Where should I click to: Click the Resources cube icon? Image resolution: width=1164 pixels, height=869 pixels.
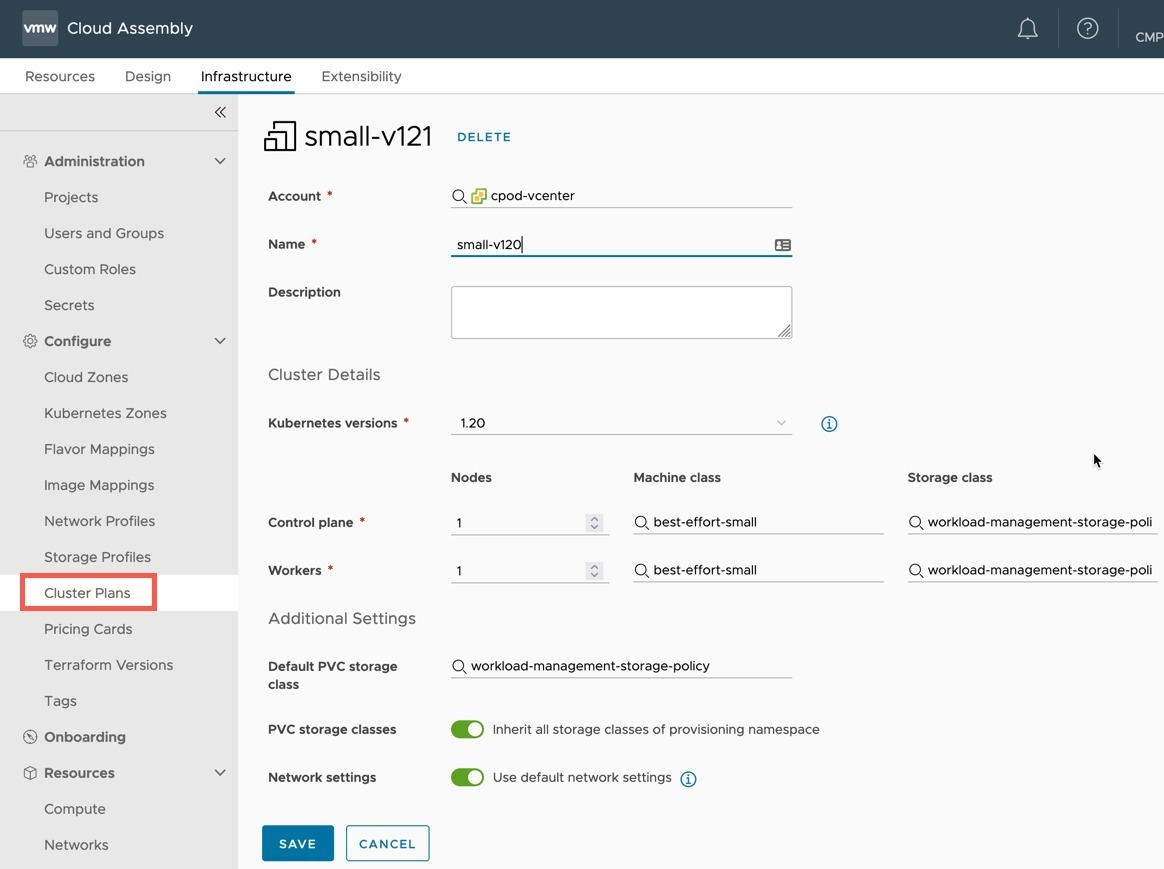click(x=30, y=773)
